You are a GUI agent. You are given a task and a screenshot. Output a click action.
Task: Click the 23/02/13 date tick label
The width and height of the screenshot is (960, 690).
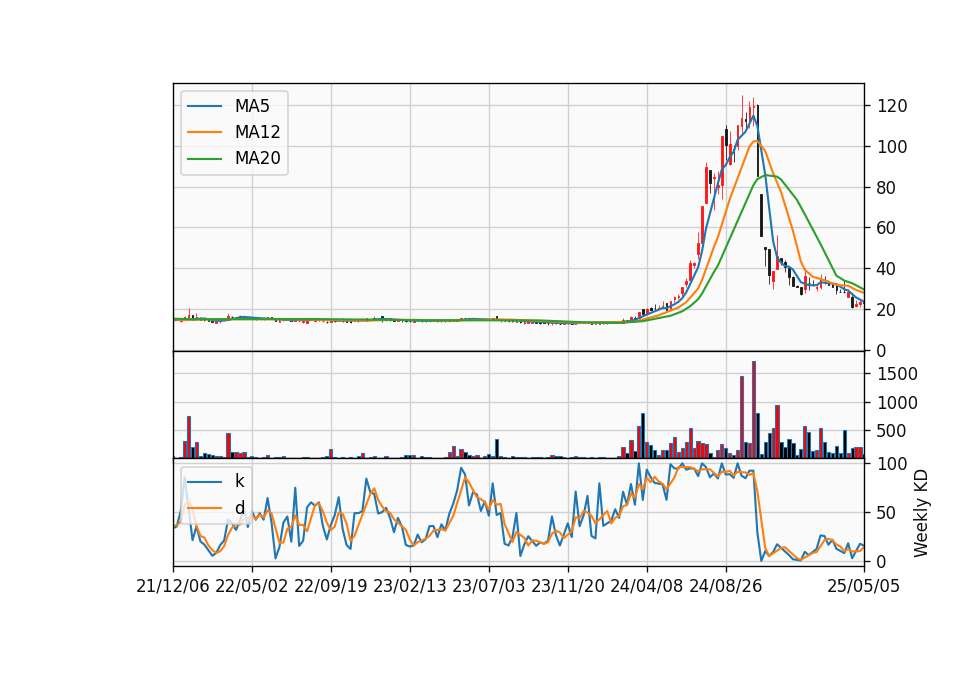click(410, 586)
